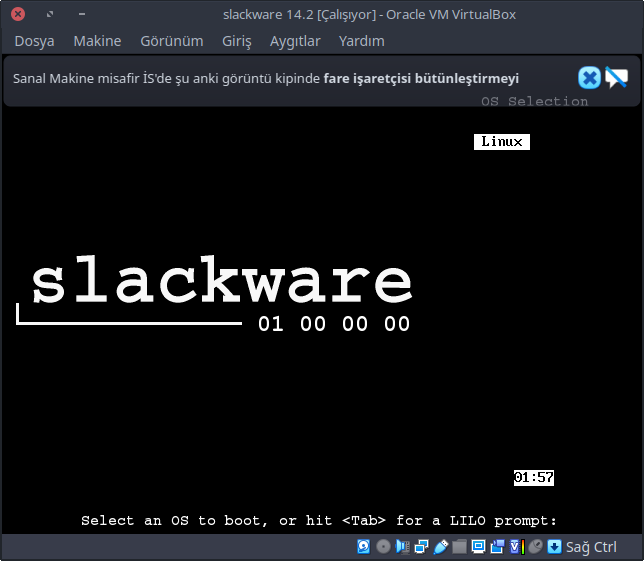This screenshot has width=644, height=561.
Task: Open the Aygıtlar menu
Action: pyautogui.click(x=295, y=41)
